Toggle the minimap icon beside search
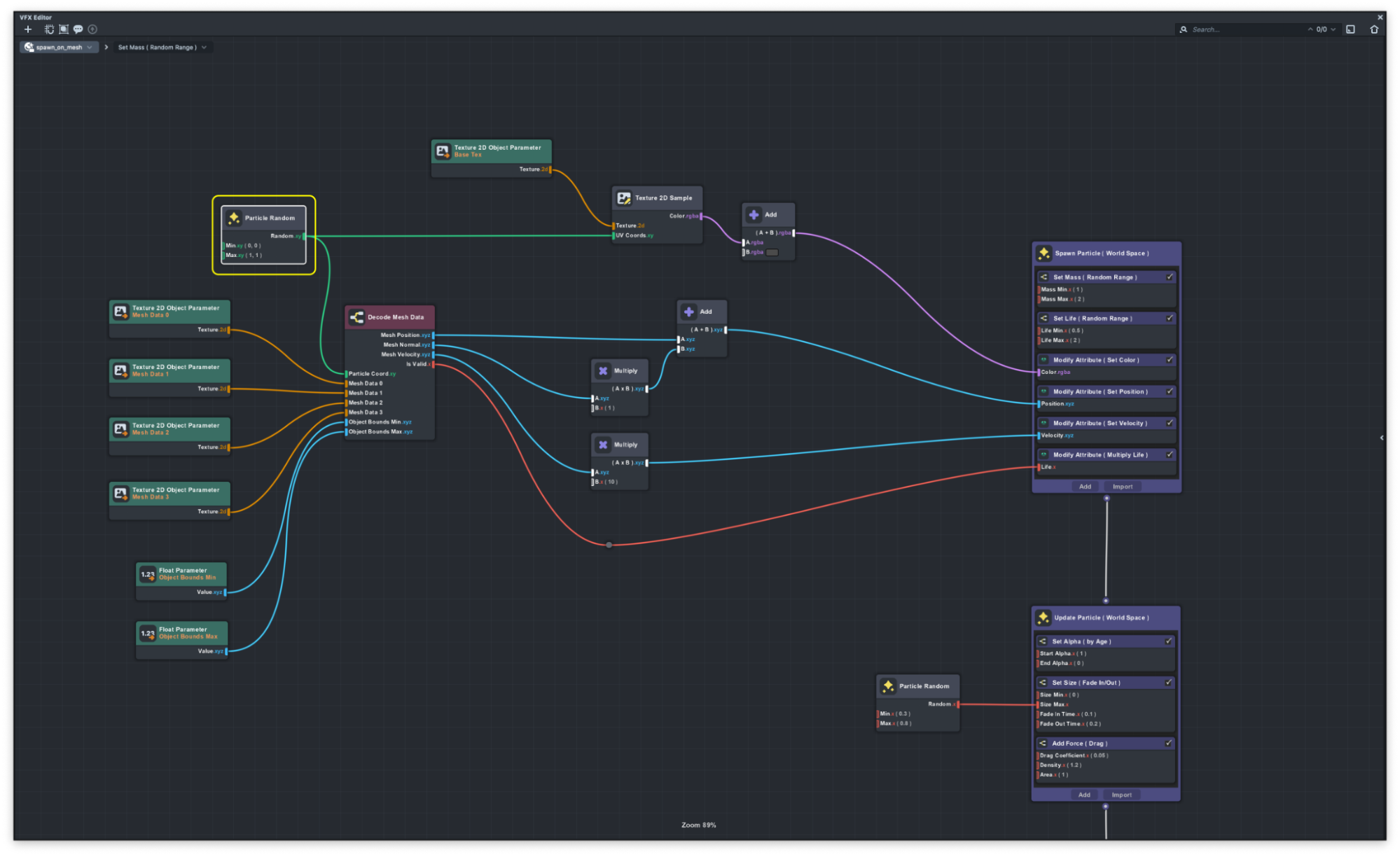1400x857 pixels. coord(1350,29)
